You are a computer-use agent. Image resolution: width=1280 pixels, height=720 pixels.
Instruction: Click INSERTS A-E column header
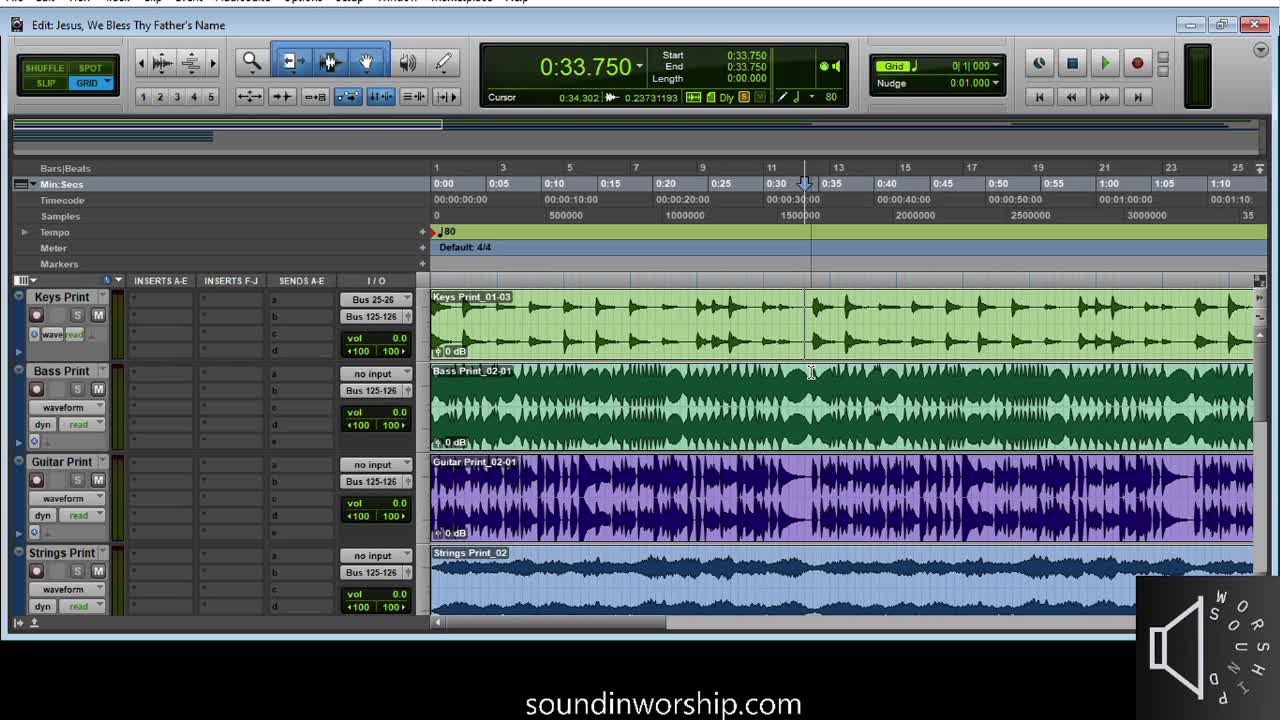(161, 281)
